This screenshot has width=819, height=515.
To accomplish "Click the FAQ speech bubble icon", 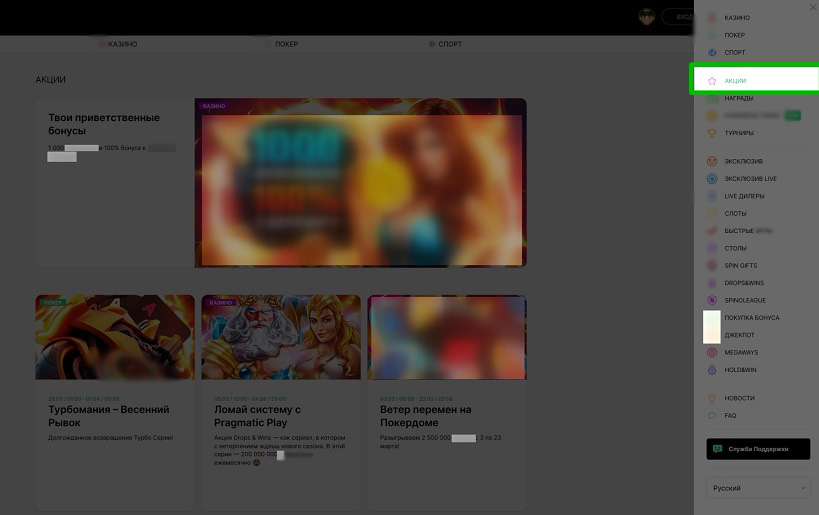I will coord(712,415).
